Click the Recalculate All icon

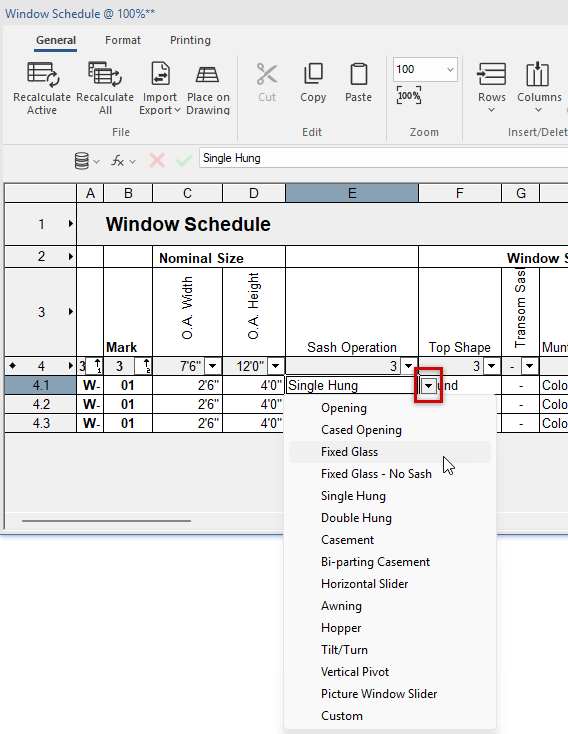point(105,74)
